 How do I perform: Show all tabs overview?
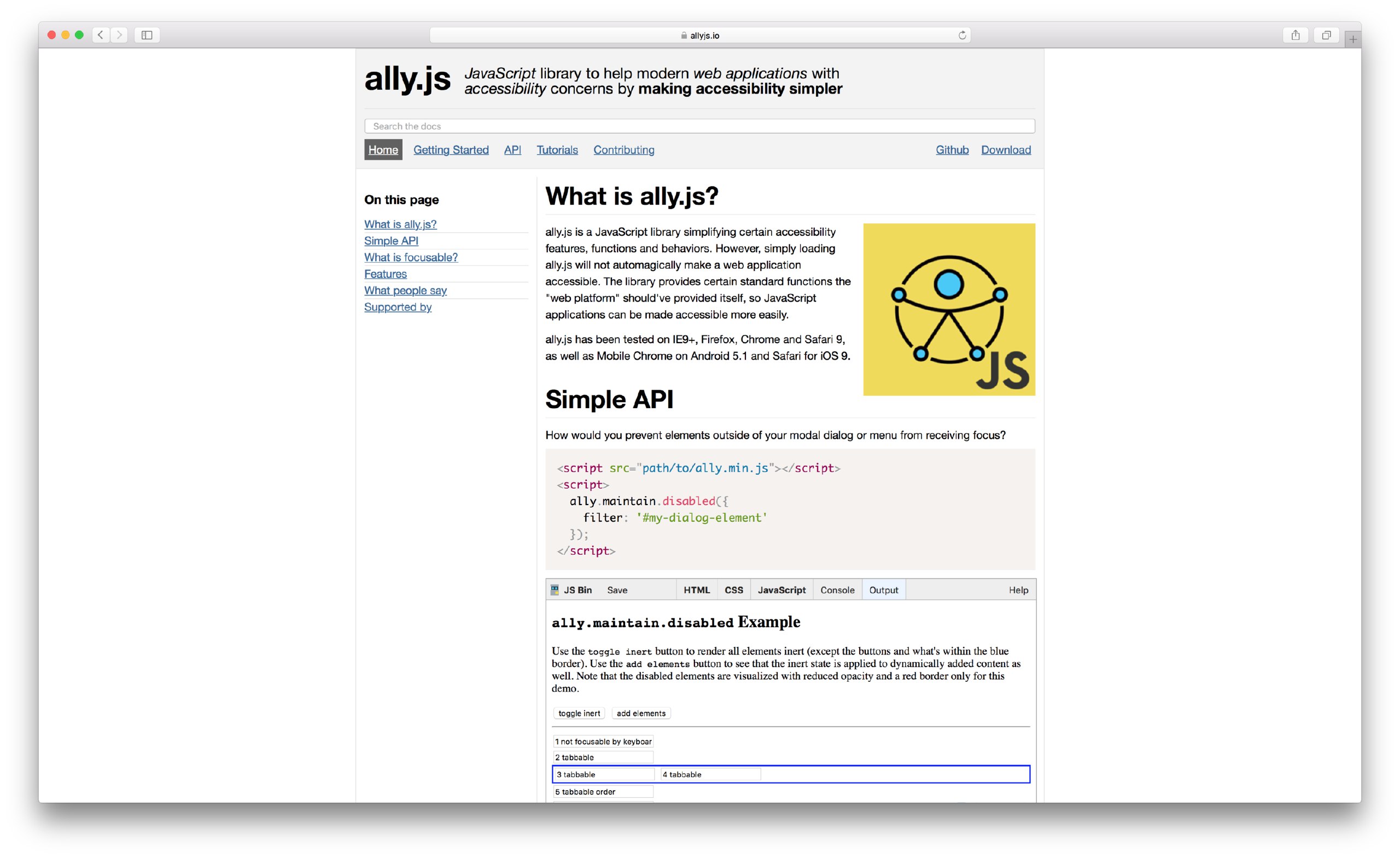pyautogui.click(x=1326, y=34)
